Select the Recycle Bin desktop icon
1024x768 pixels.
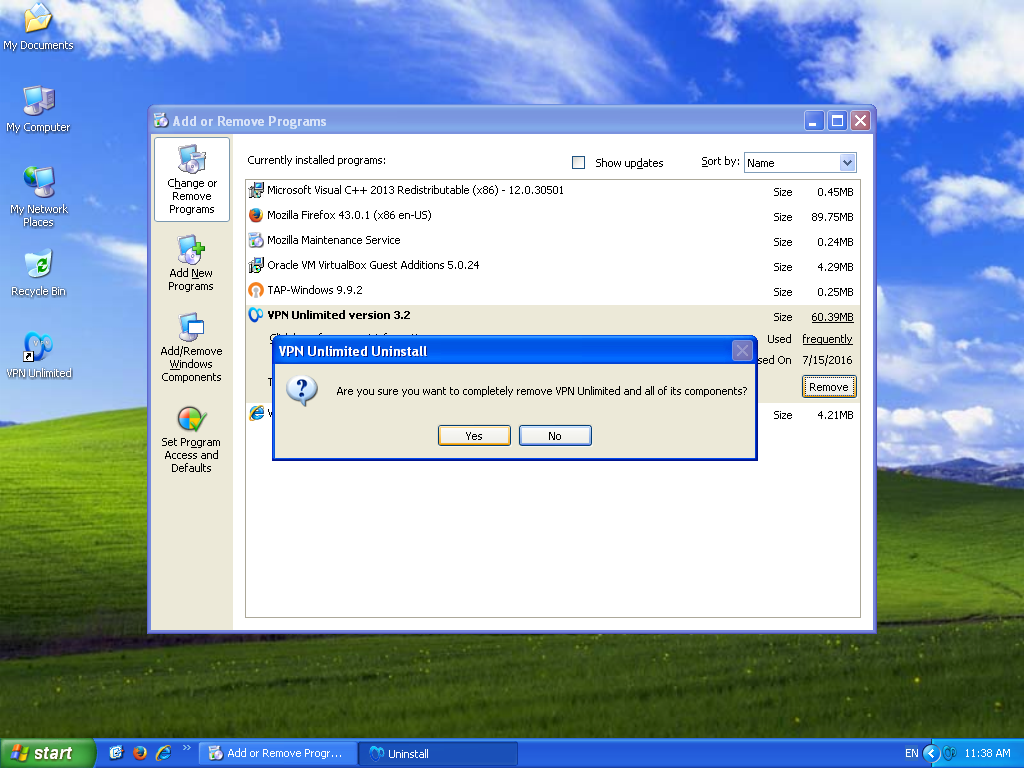(39, 273)
